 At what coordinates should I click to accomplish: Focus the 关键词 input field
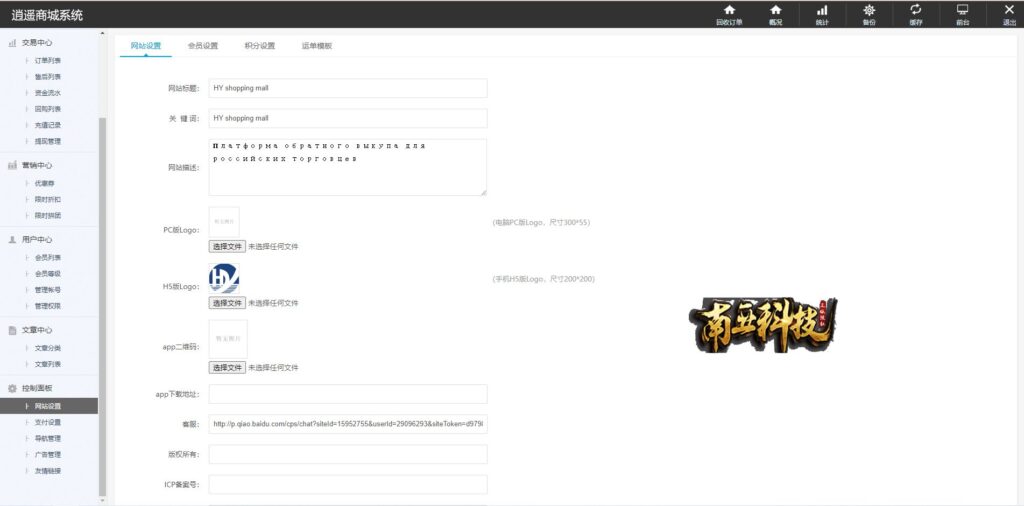(x=348, y=118)
